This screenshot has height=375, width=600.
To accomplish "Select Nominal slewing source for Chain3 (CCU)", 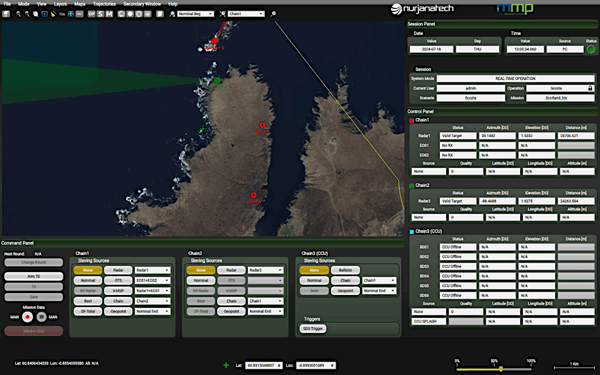I will (314, 280).
